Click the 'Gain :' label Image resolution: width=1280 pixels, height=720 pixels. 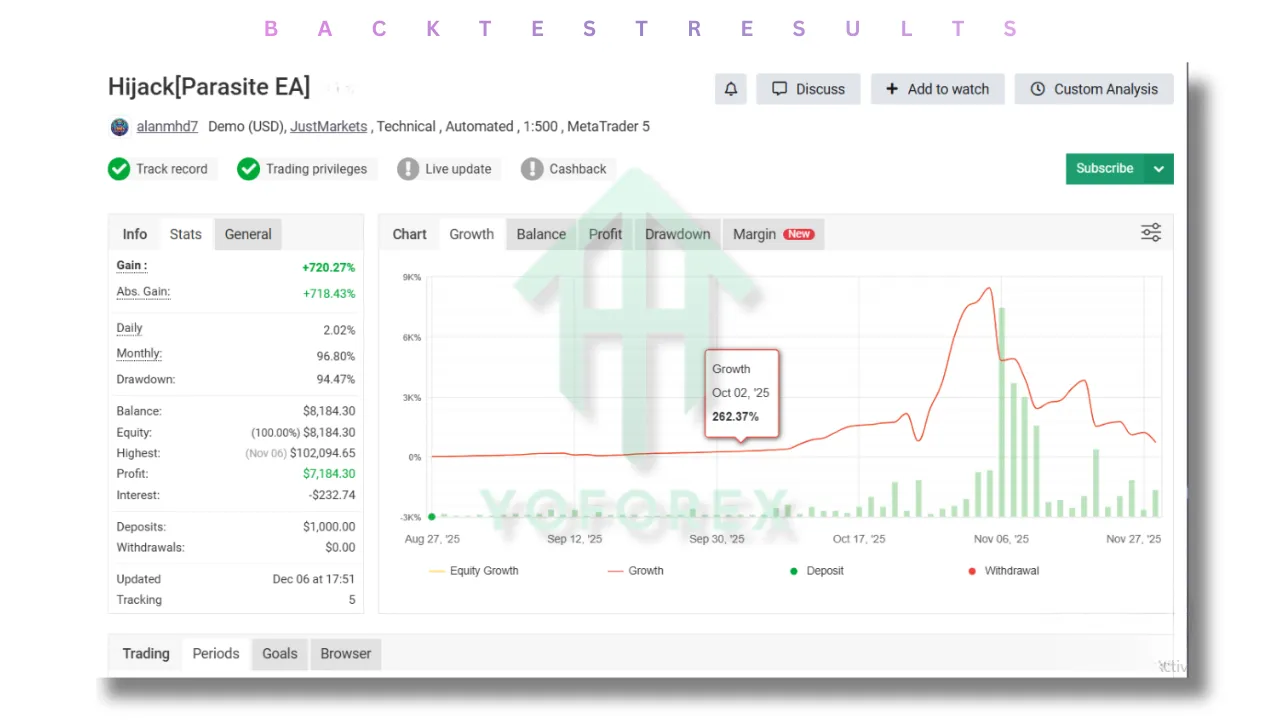(x=132, y=266)
